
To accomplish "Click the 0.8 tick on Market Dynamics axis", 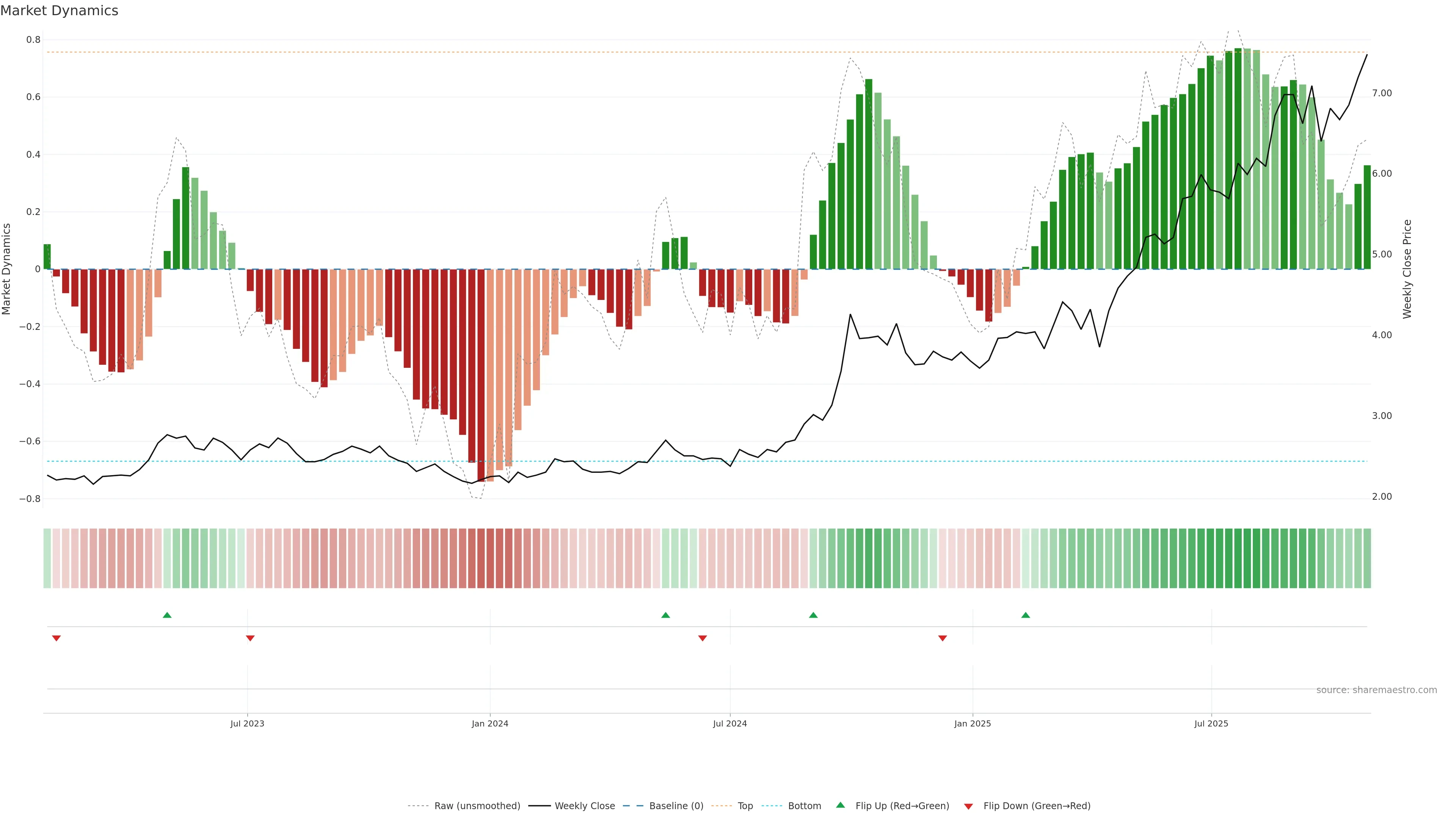I will tap(33, 39).
